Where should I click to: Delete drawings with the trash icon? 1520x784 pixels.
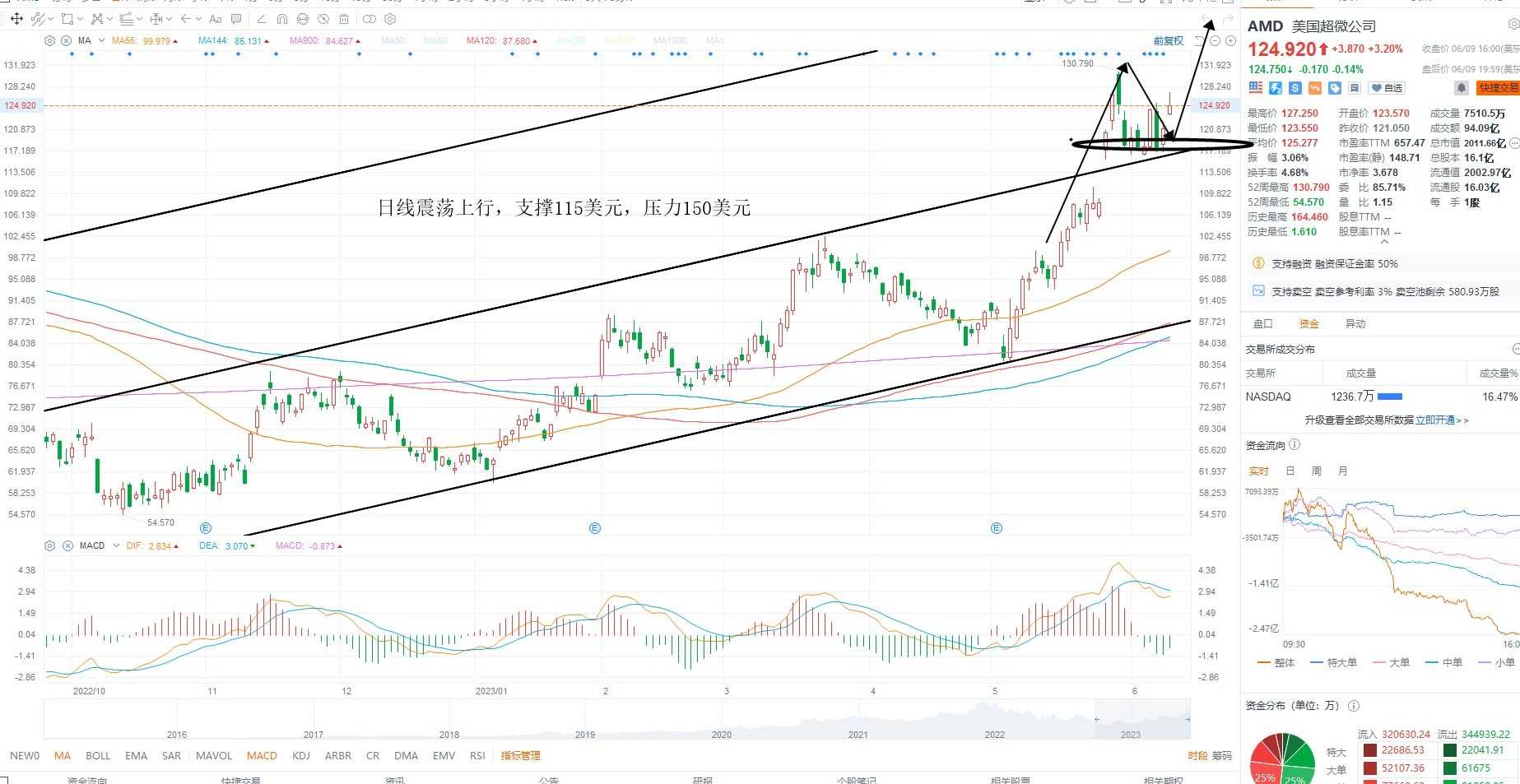pos(344,18)
